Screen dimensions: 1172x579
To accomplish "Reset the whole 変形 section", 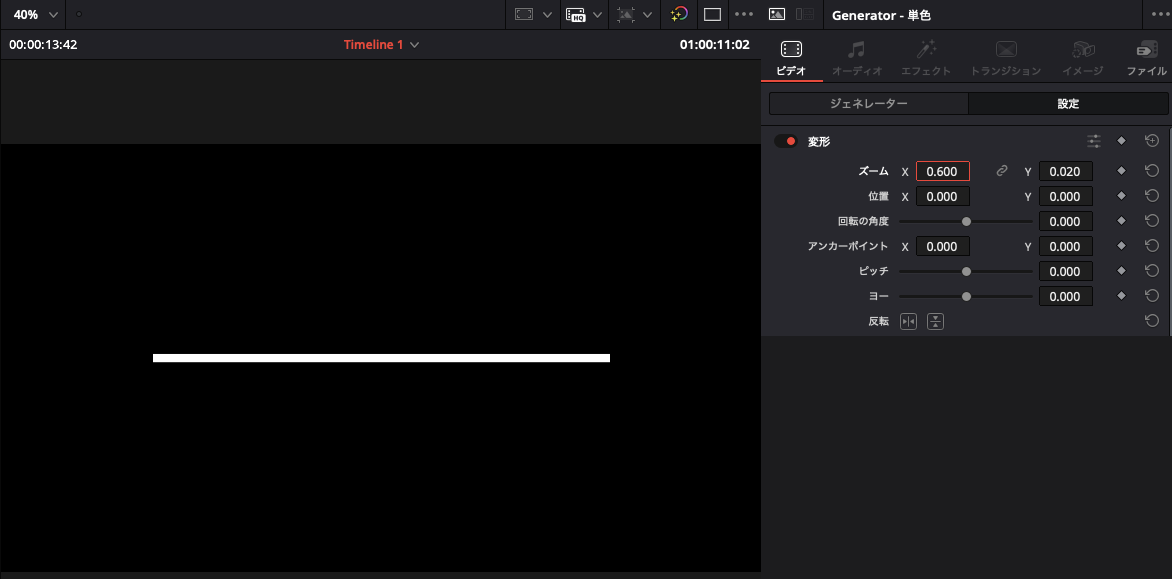I will [x=1152, y=140].
